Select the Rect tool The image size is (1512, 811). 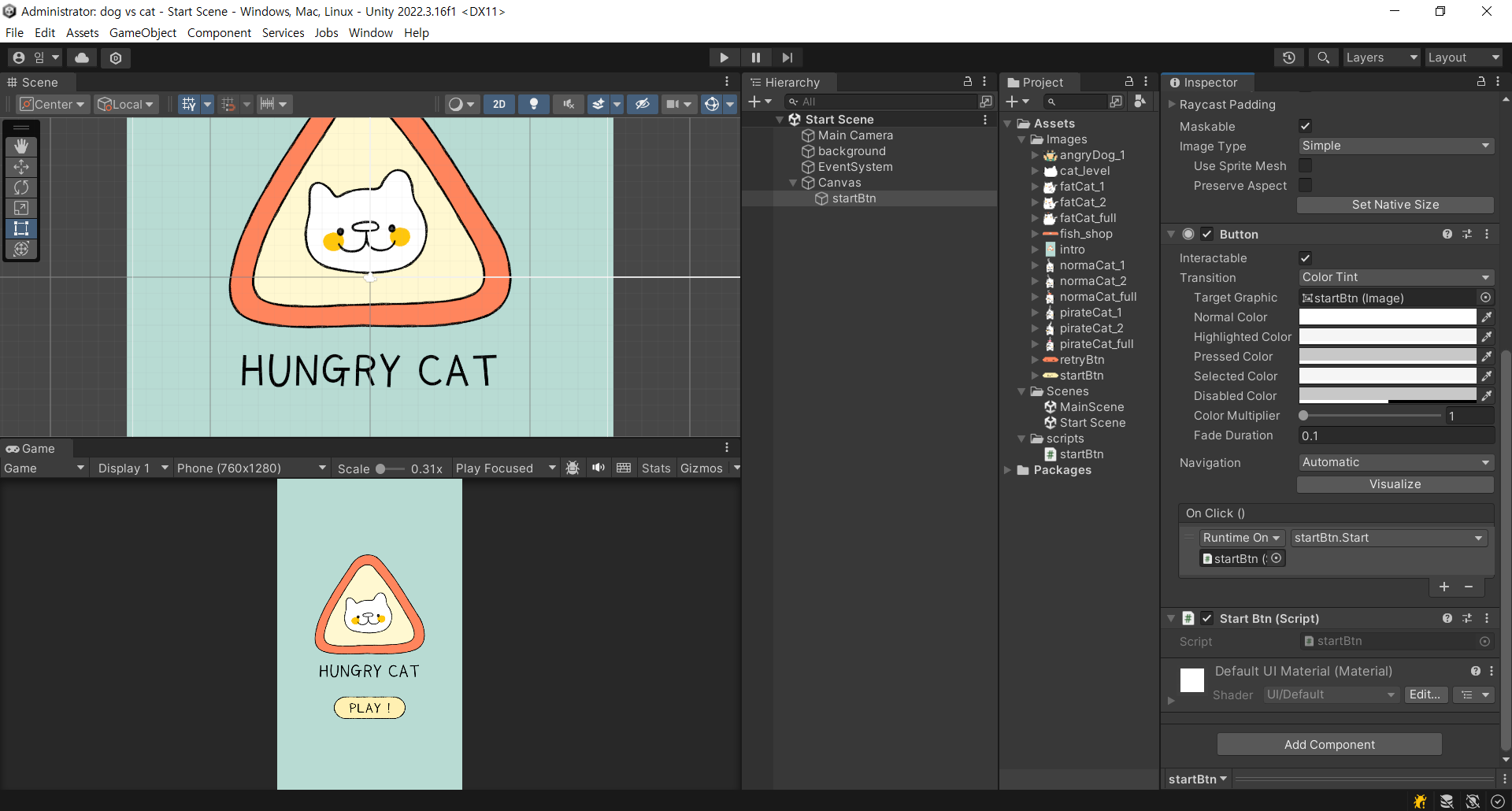click(x=21, y=228)
